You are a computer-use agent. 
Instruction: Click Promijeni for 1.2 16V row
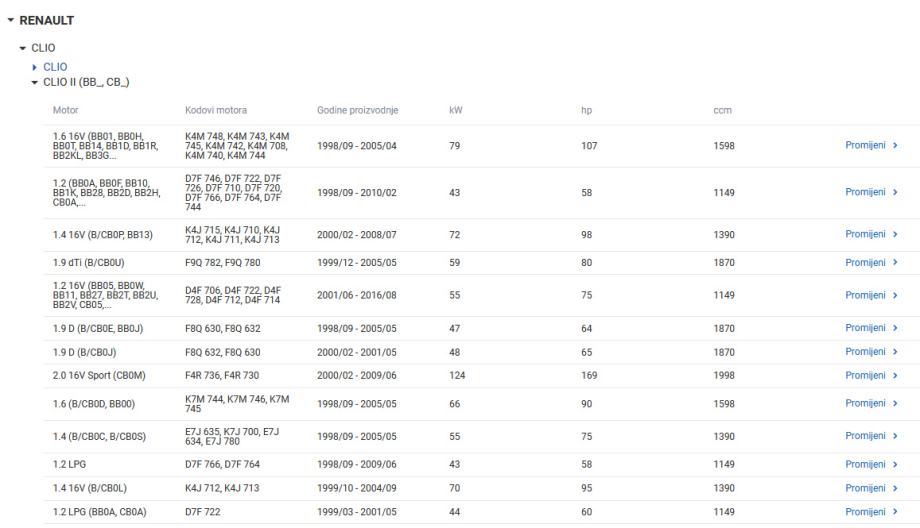[x=865, y=295]
